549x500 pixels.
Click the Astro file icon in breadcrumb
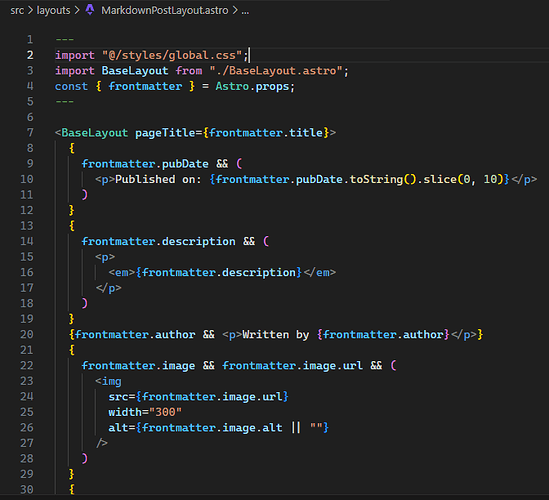pos(90,10)
